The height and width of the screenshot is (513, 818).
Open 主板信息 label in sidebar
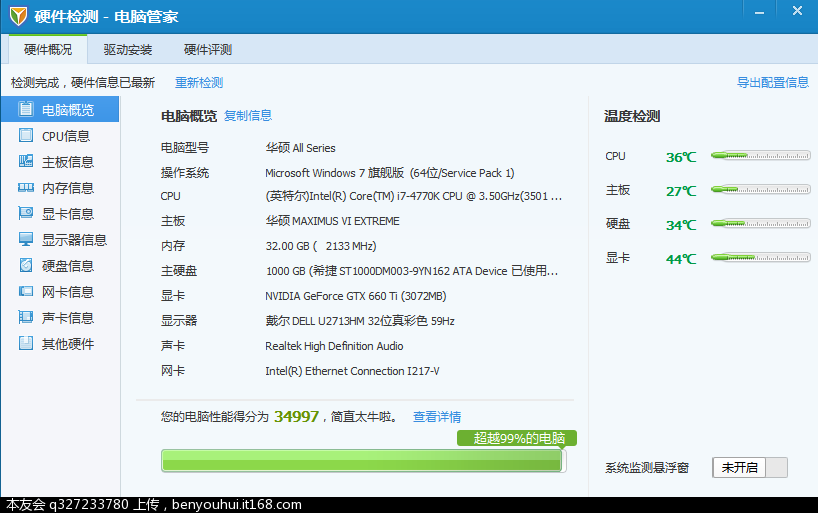click(68, 162)
